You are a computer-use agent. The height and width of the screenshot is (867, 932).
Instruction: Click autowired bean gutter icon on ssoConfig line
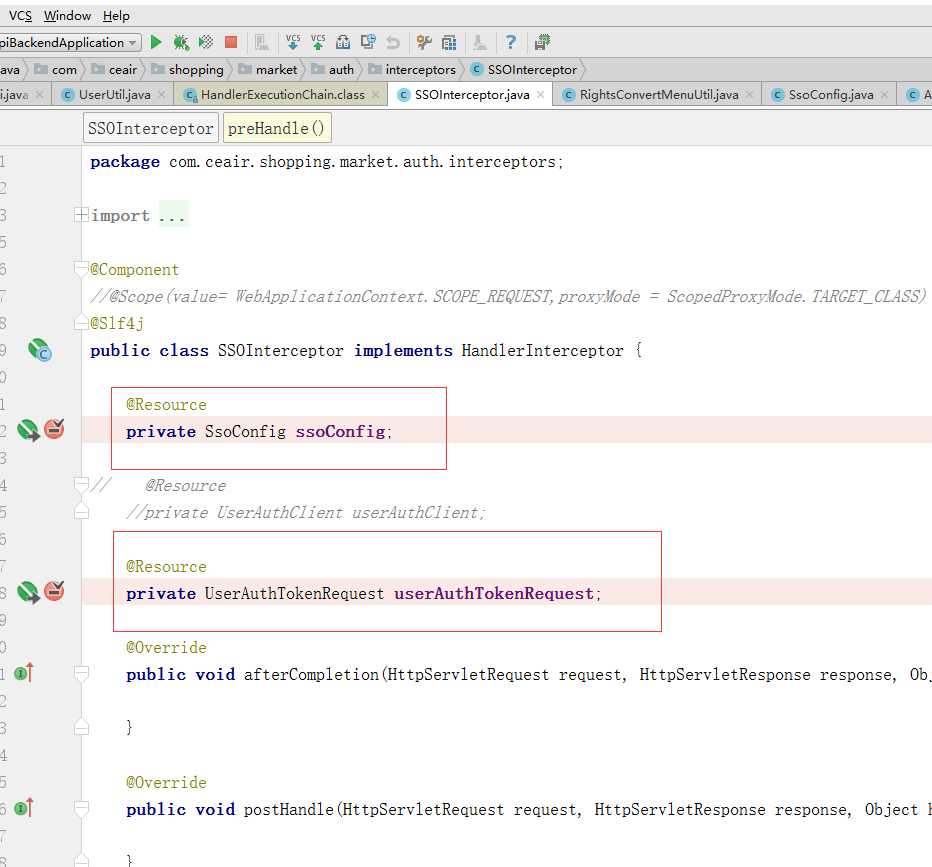point(28,430)
